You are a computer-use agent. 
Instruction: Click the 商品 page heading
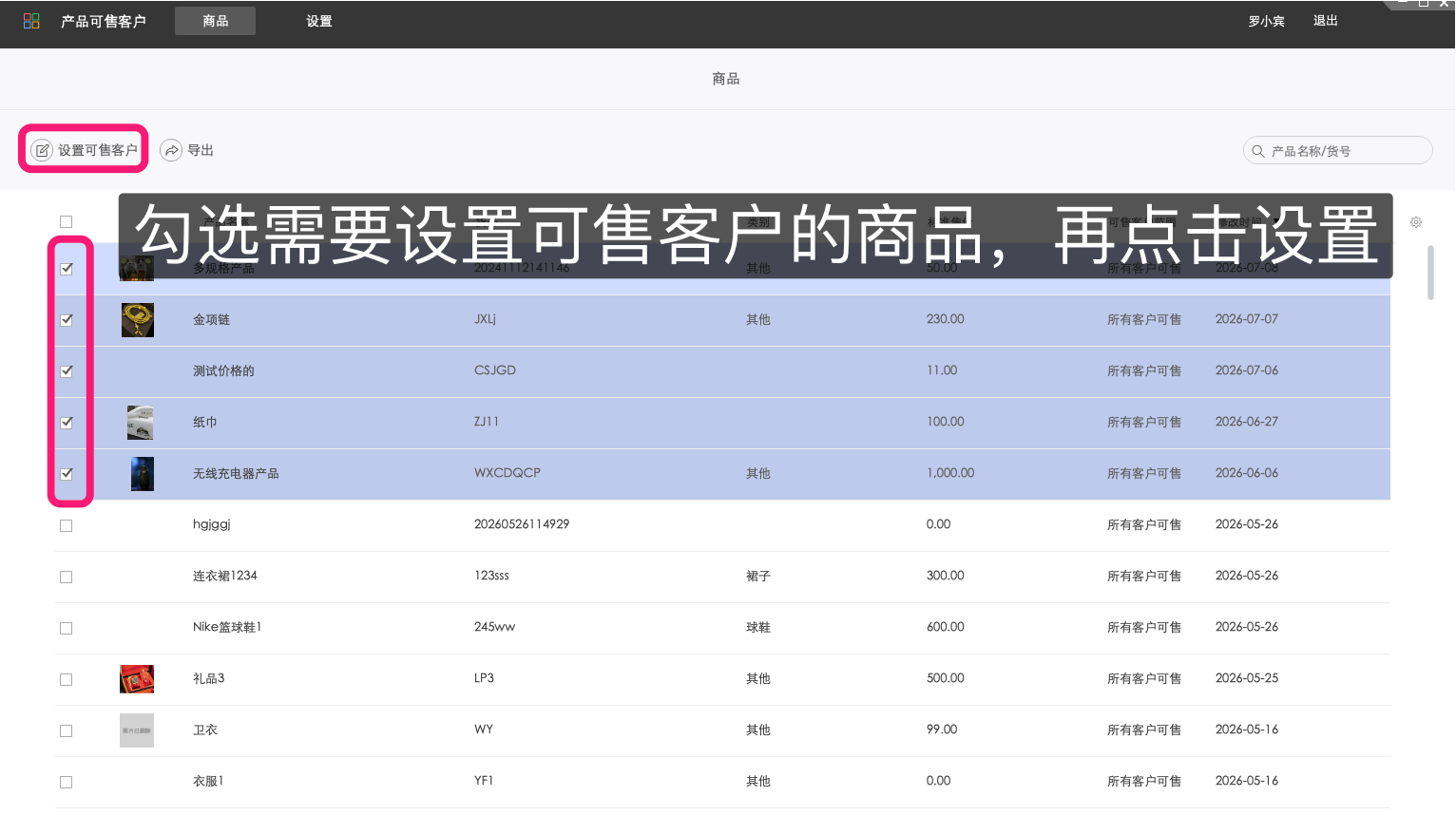click(726, 79)
